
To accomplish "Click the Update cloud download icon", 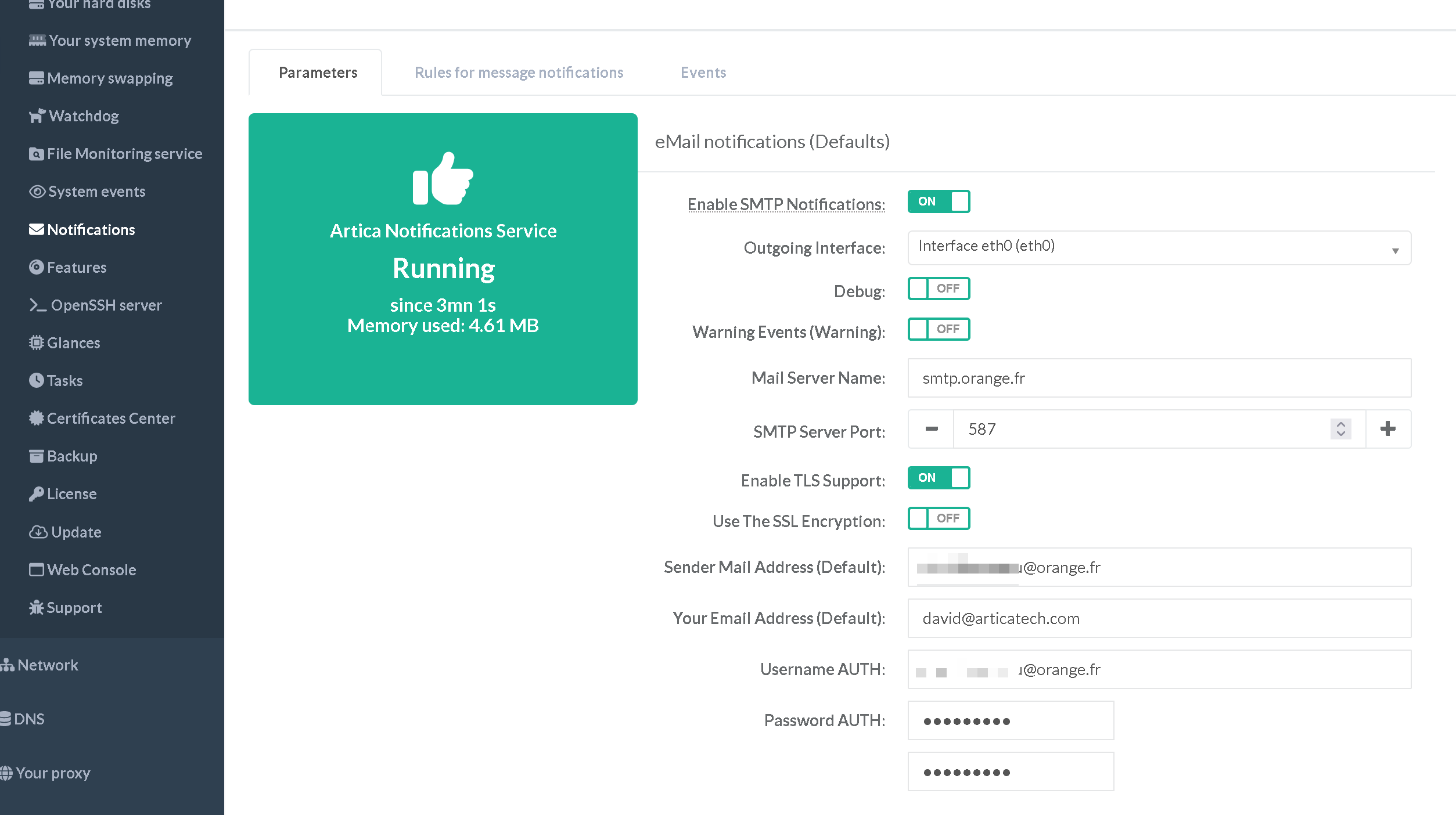I will 38,532.
